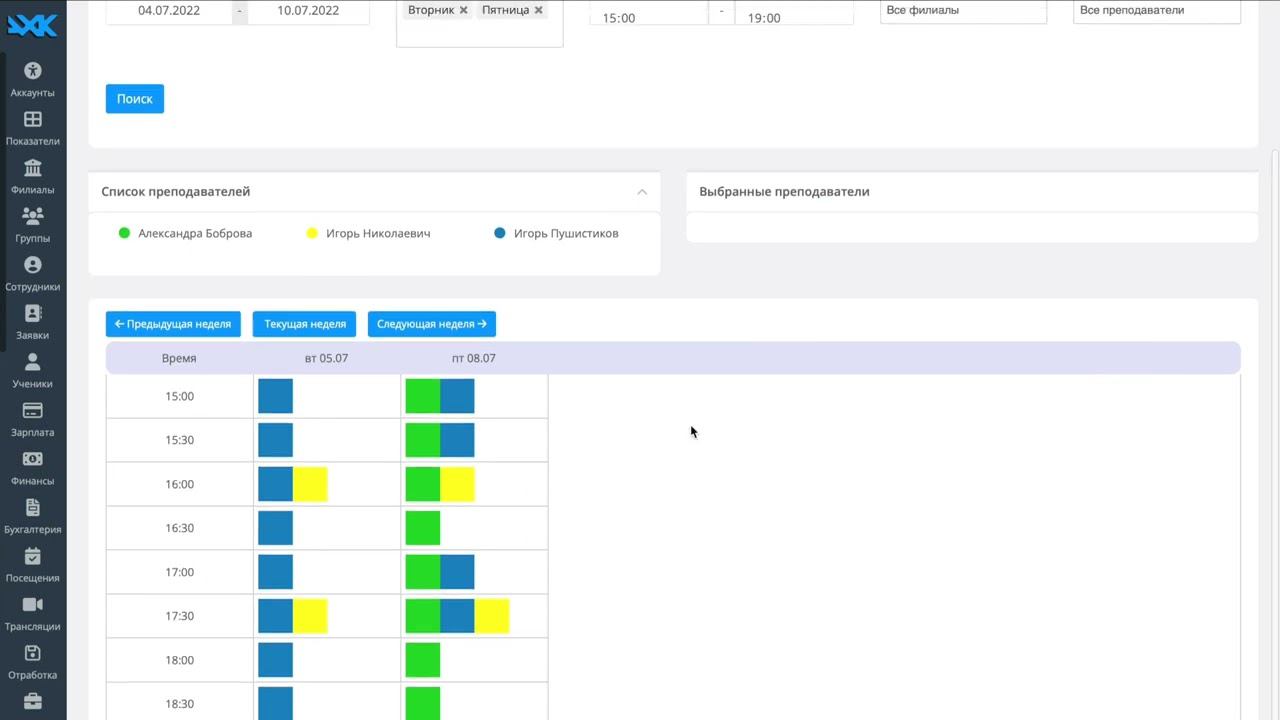Click the start date field 04.07.2022
This screenshot has width=1280, height=720.
coord(169,11)
